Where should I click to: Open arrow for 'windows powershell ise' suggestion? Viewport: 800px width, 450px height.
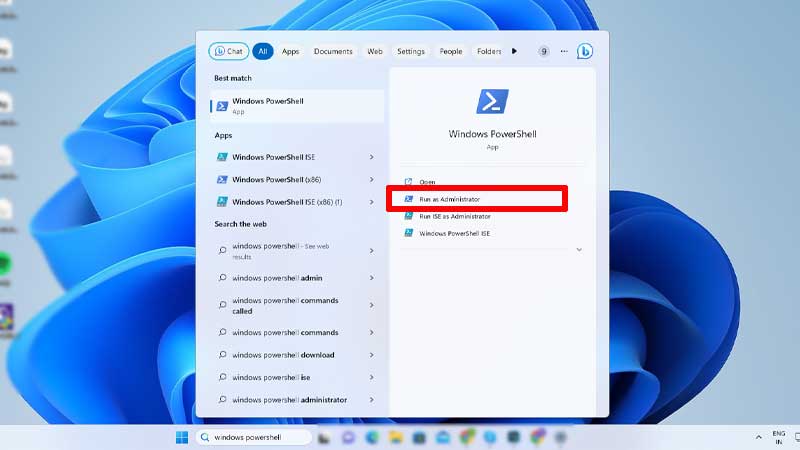click(x=371, y=378)
